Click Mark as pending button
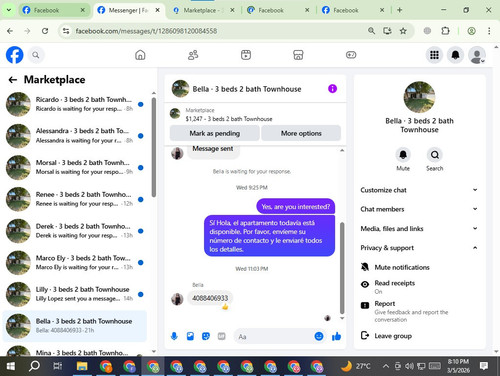The image size is (500, 376). click(215, 133)
